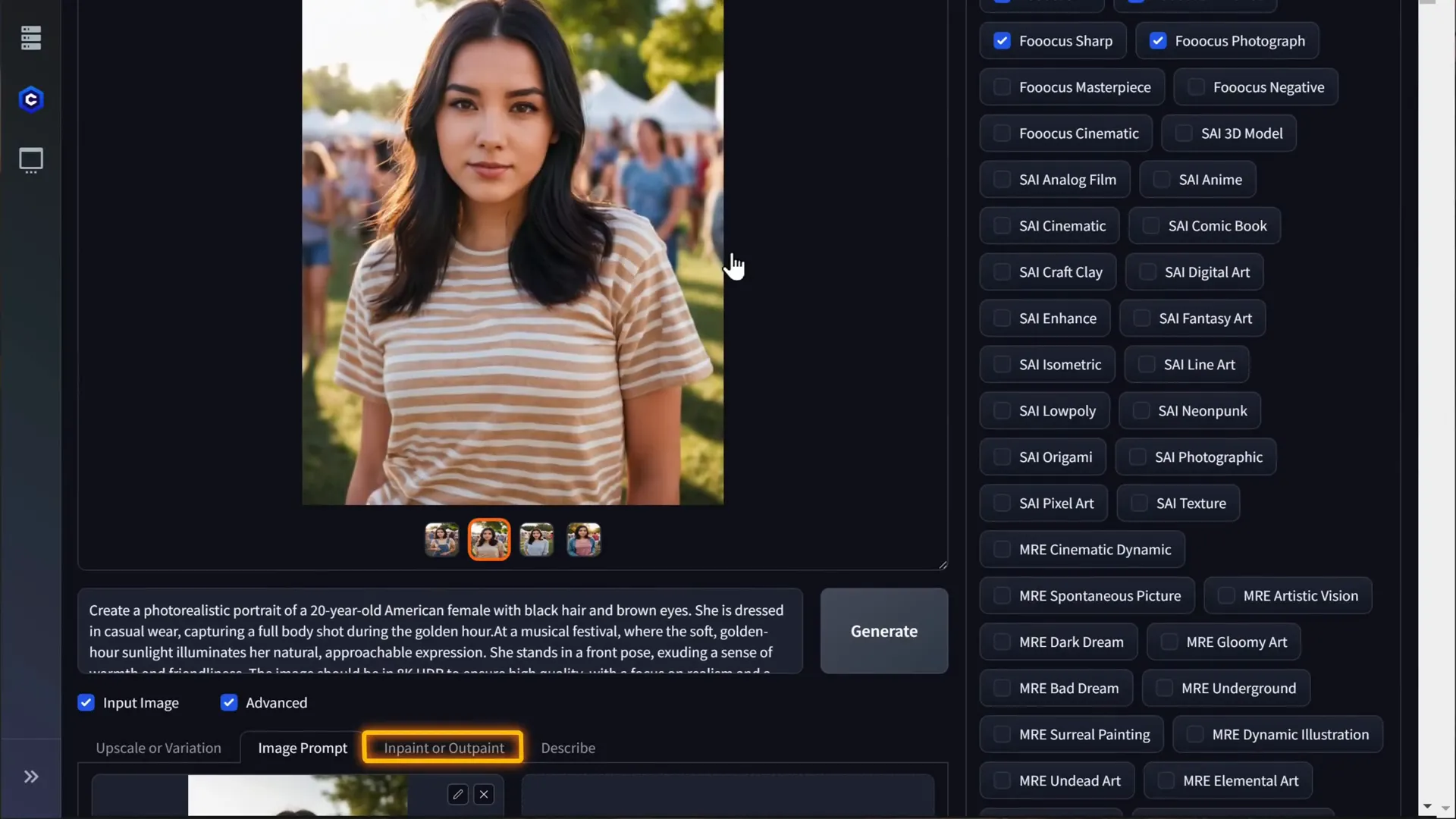Screen dimensions: 1456x819
Task: Open the server list icon in sidebar
Action: pos(31,38)
